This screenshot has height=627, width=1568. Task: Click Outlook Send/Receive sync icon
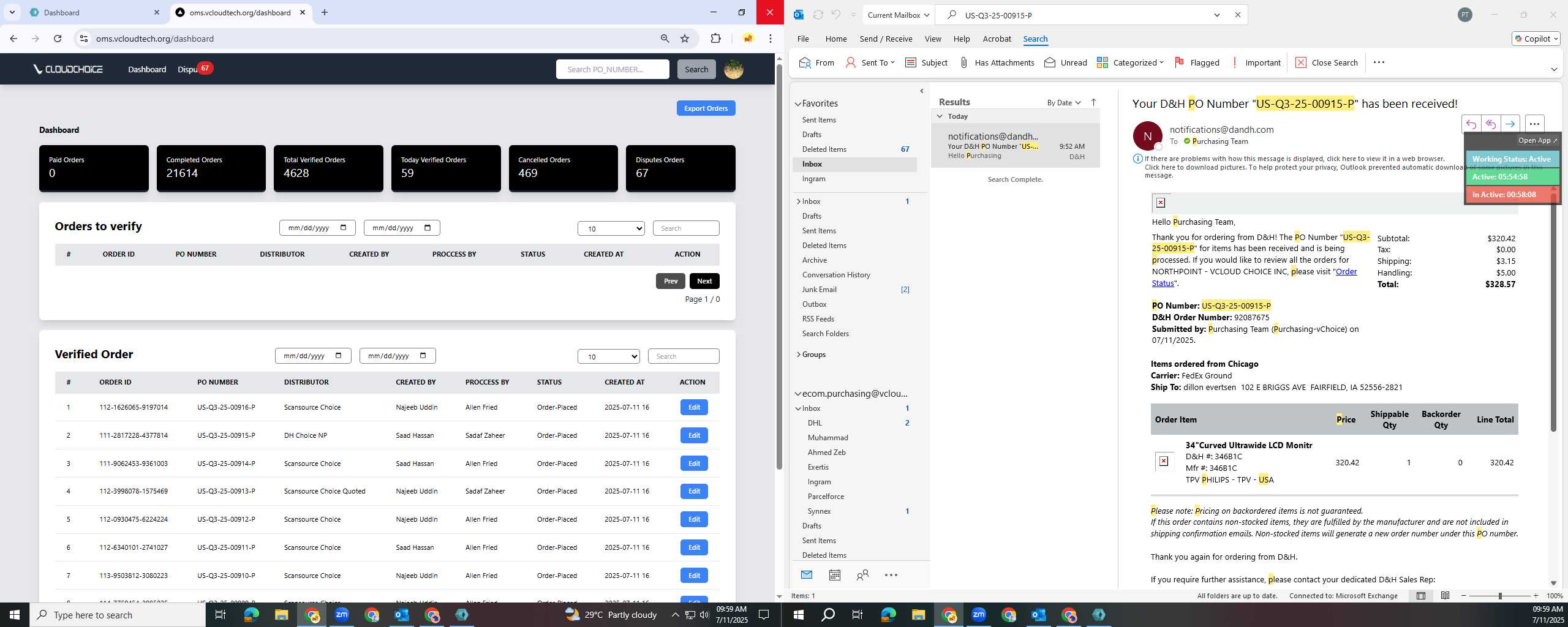click(818, 15)
